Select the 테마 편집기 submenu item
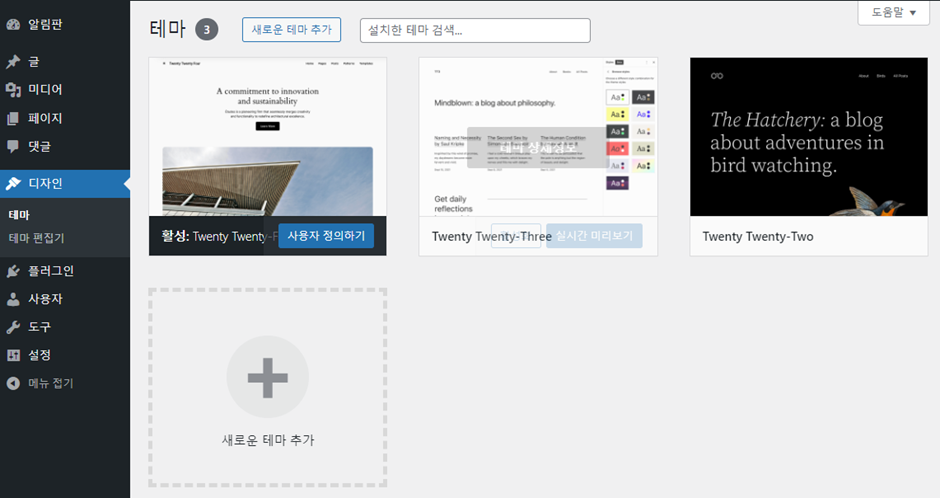Image resolution: width=940 pixels, height=498 pixels. point(36,238)
